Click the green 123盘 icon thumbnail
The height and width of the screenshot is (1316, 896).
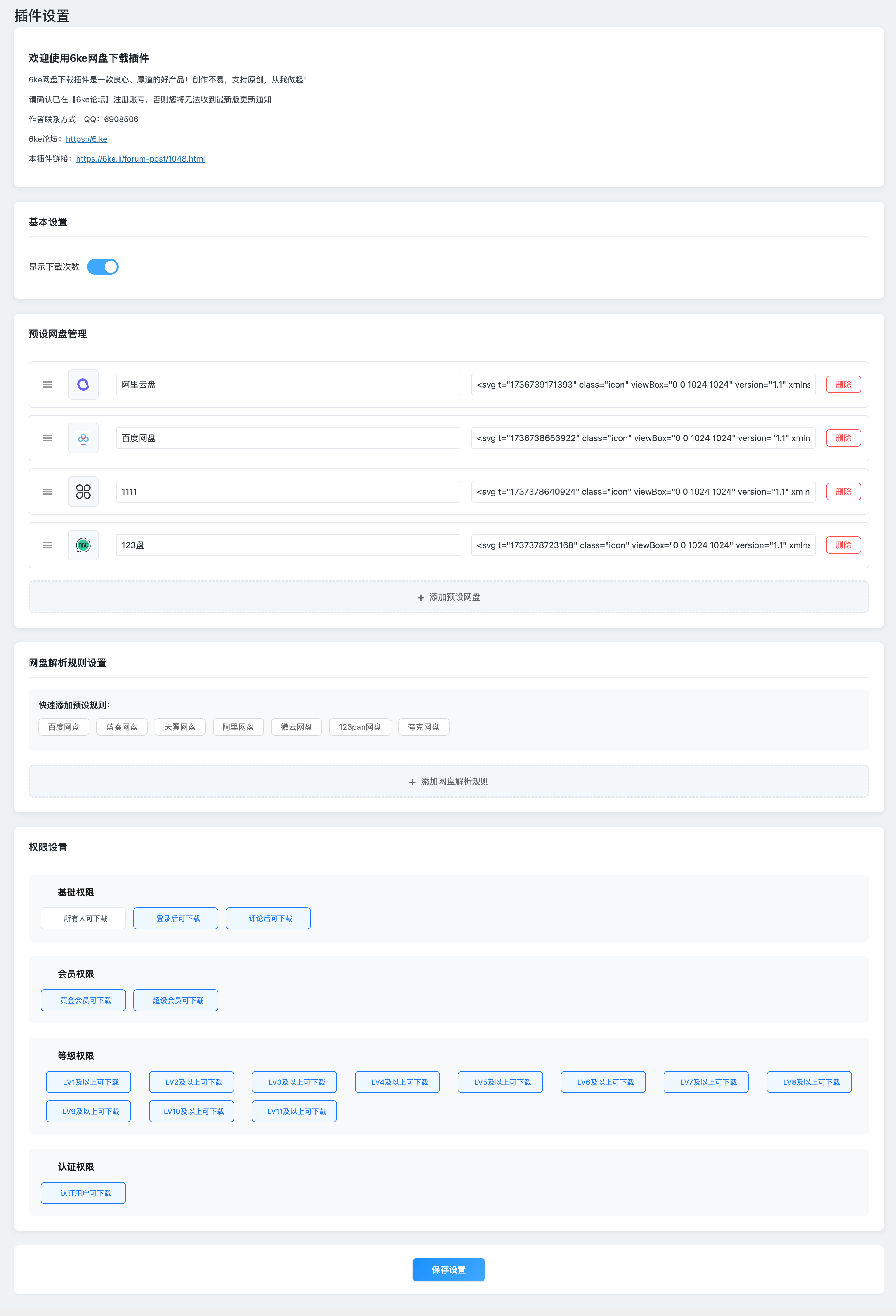pyautogui.click(x=83, y=545)
